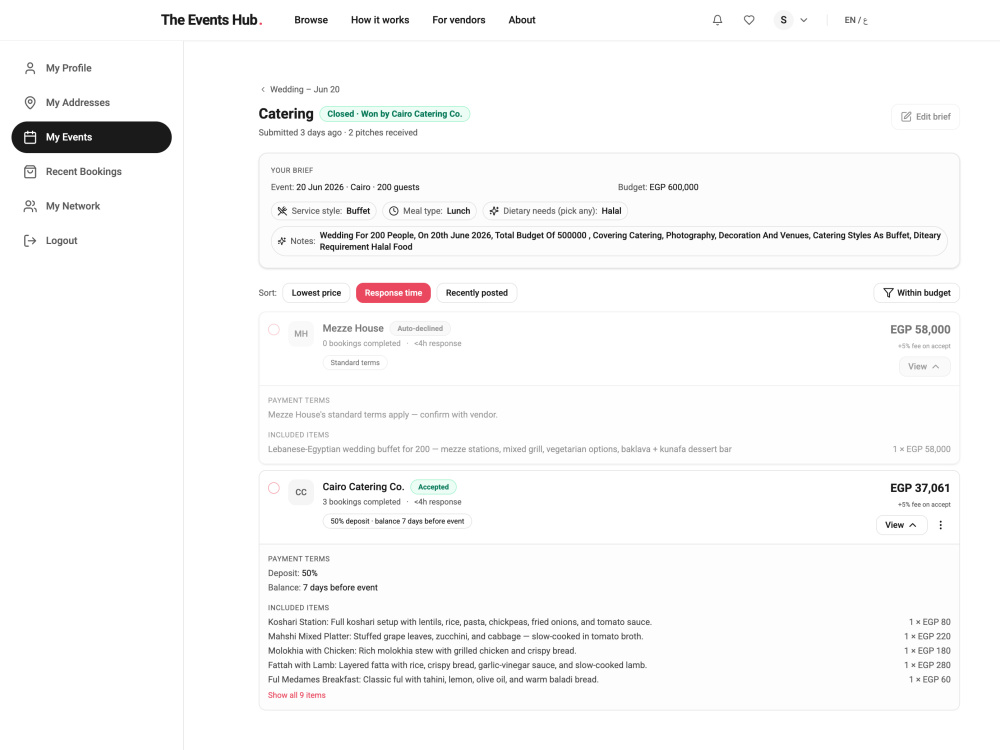Collapse the Mezze House View details

pyautogui.click(x=924, y=367)
